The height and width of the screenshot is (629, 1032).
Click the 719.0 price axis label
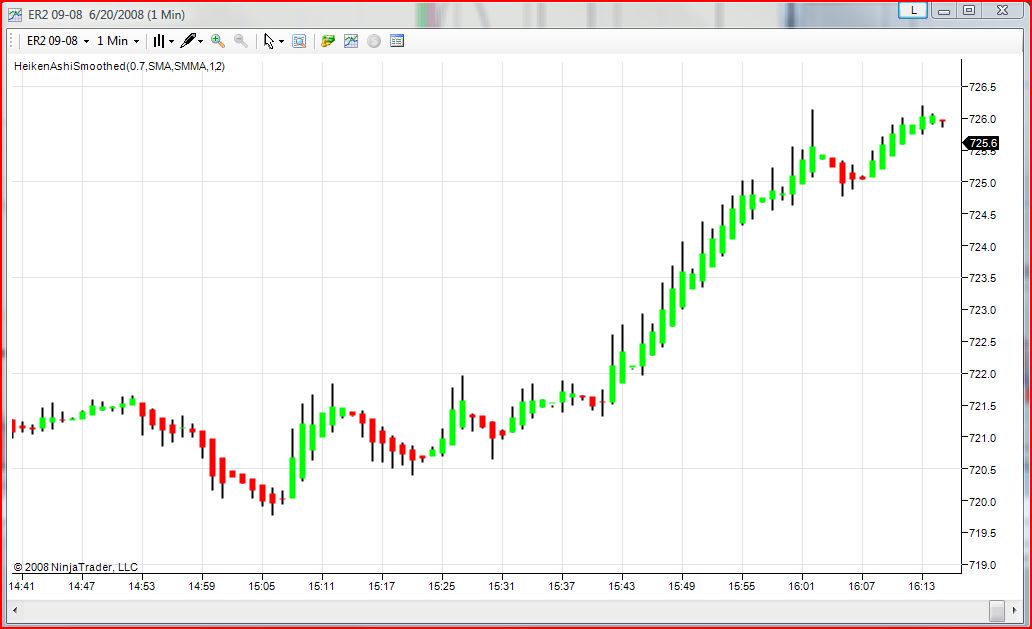click(983, 565)
